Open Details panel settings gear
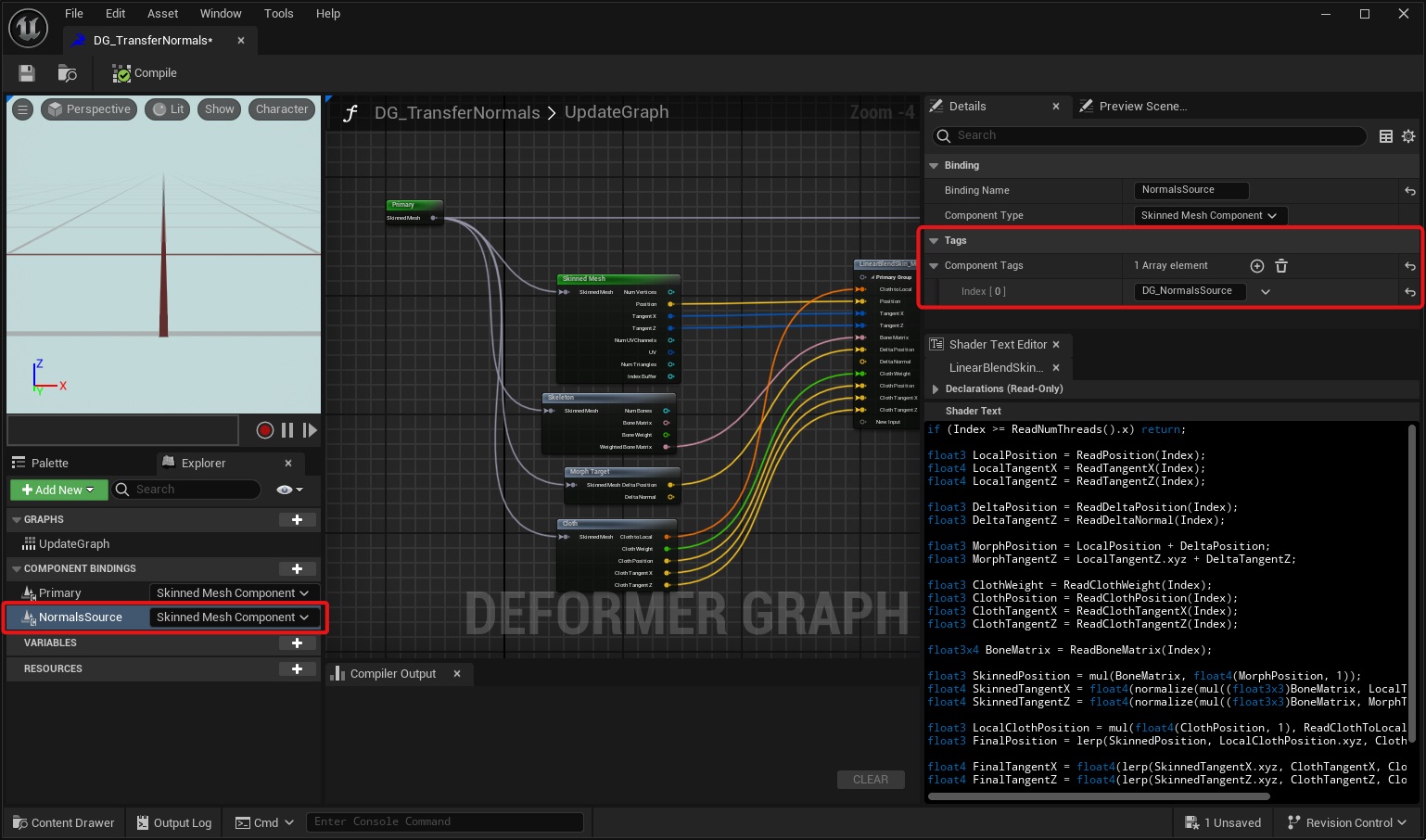The height and width of the screenshot is (840, 1426). coord(1408,136)
